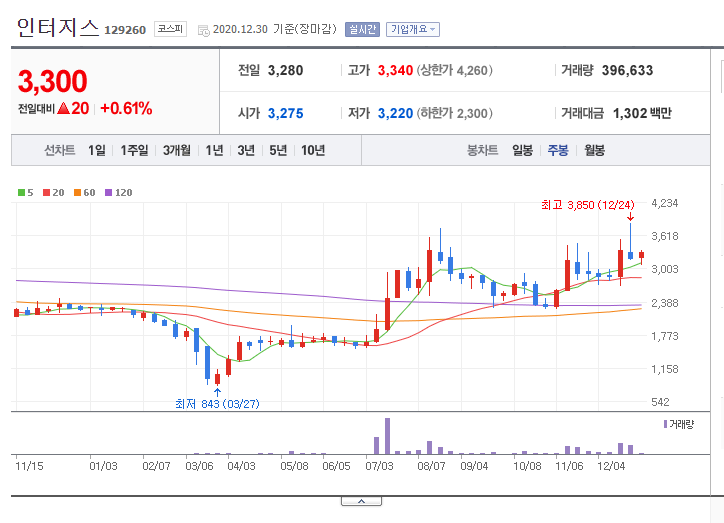This screenshot has width=724, height=523.
Task: Click the green 5-period moving average legend
Action: click(26, 192)
